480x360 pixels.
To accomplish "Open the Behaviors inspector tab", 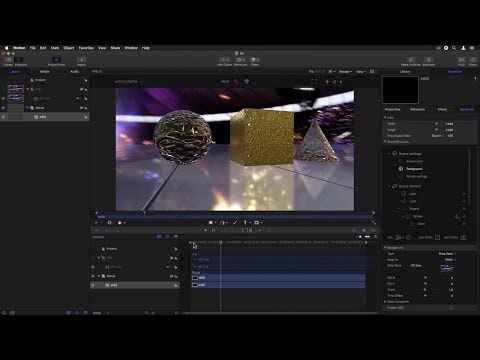I will pos(417,109).
